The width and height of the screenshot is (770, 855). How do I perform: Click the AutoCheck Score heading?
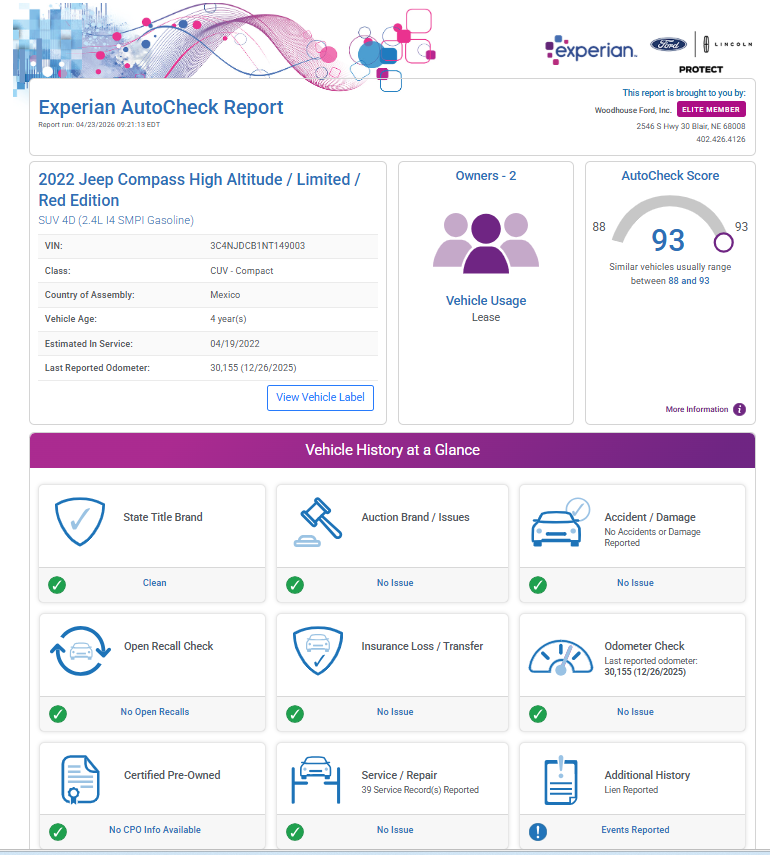pos(670,176)
